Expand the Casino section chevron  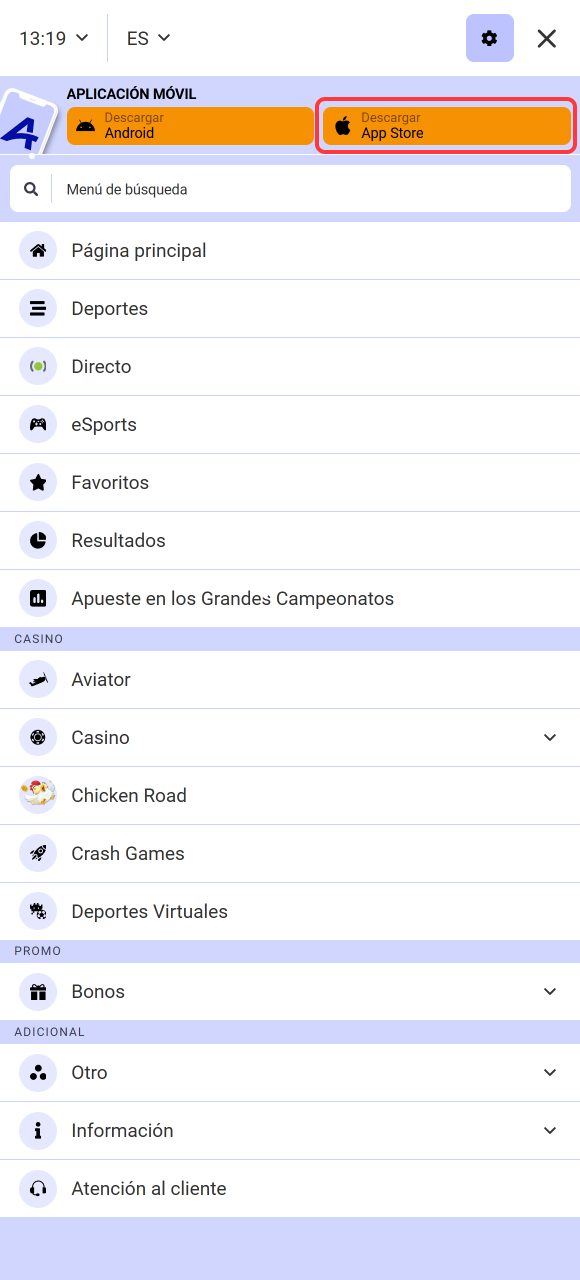click(549, 737)
